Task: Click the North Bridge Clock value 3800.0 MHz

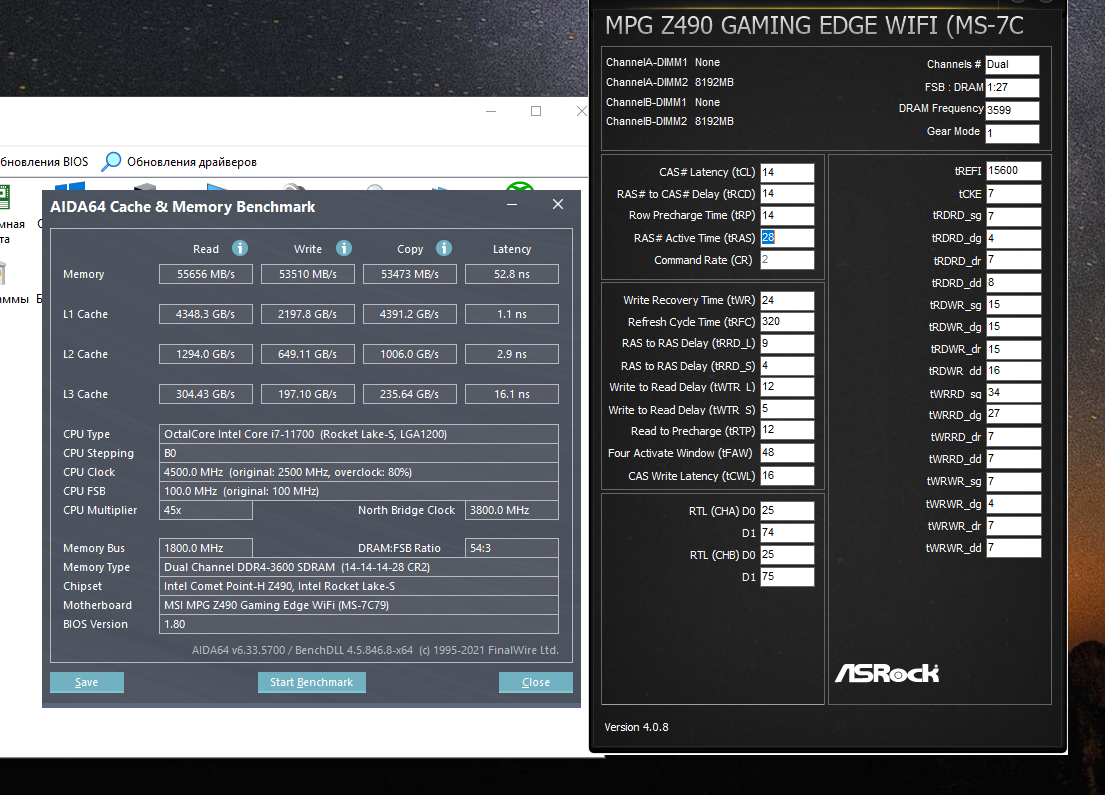Action: tap(512, 510)
